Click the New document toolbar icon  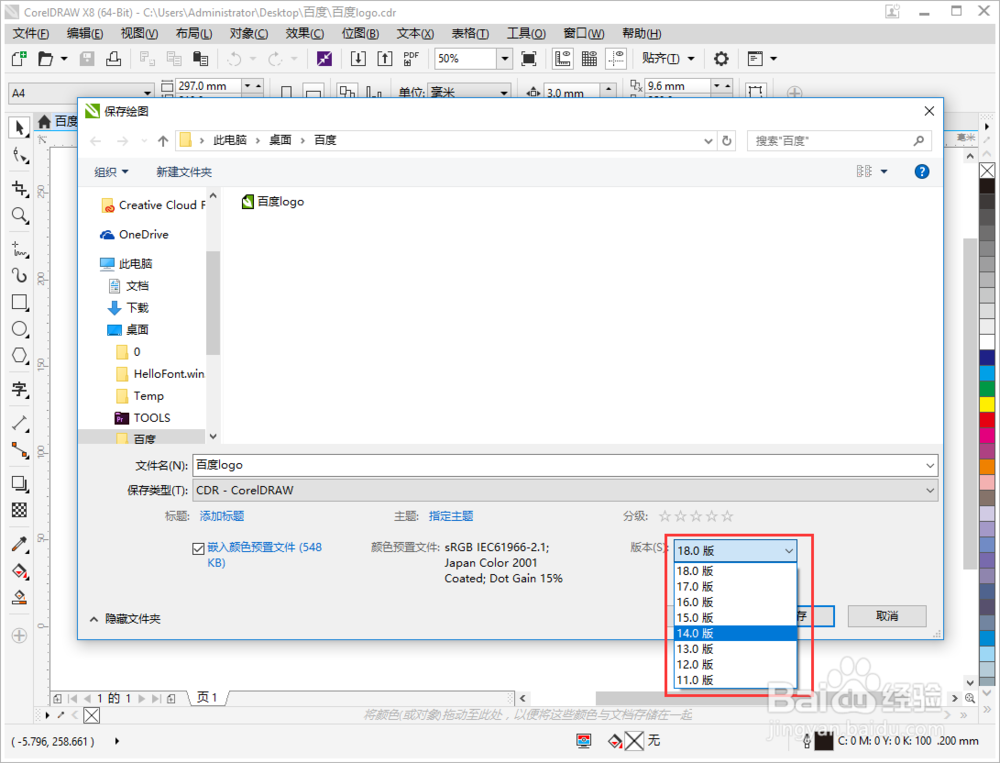[x=19, y=59]
